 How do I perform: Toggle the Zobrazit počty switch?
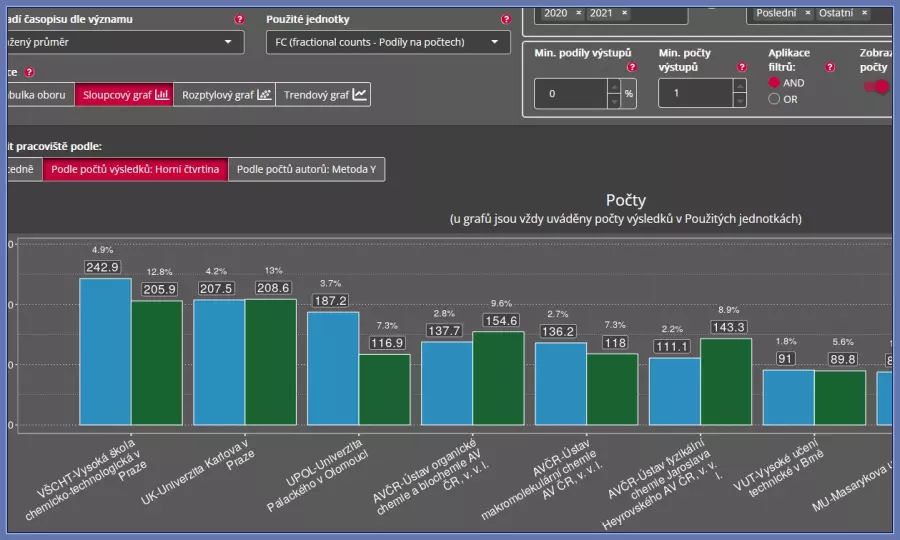(x=877, y=87)
